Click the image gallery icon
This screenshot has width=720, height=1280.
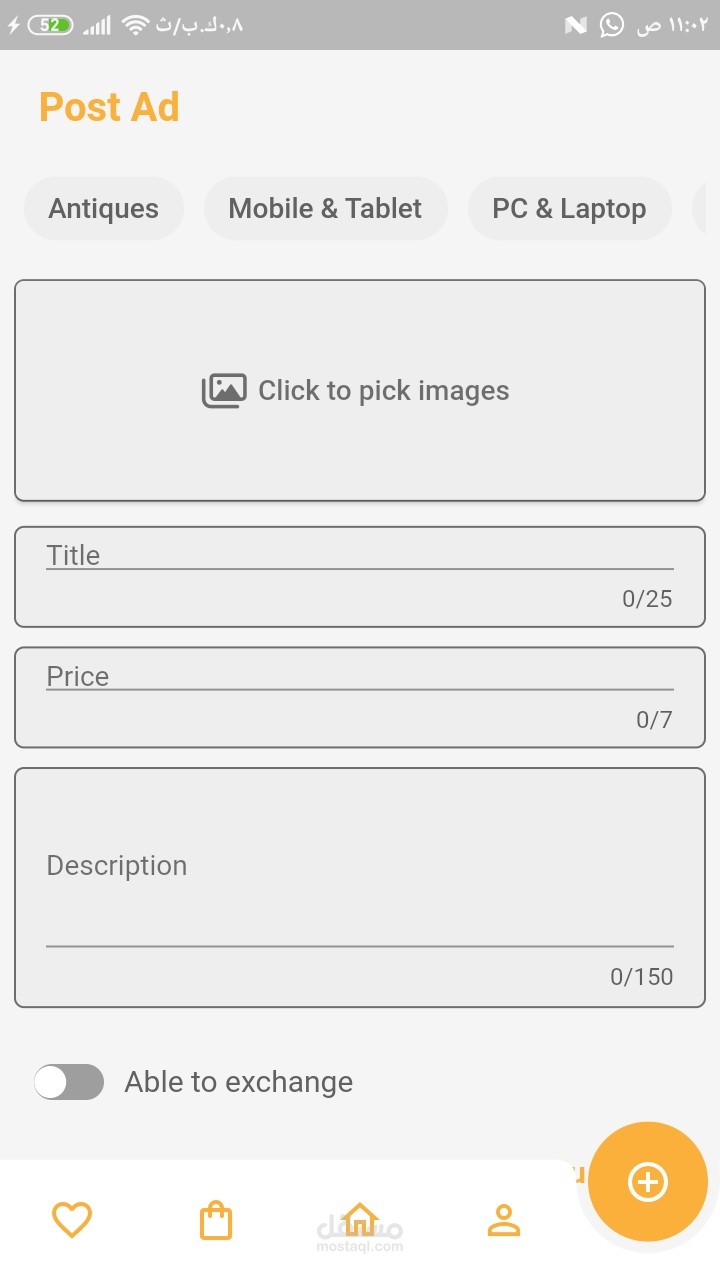224,391
